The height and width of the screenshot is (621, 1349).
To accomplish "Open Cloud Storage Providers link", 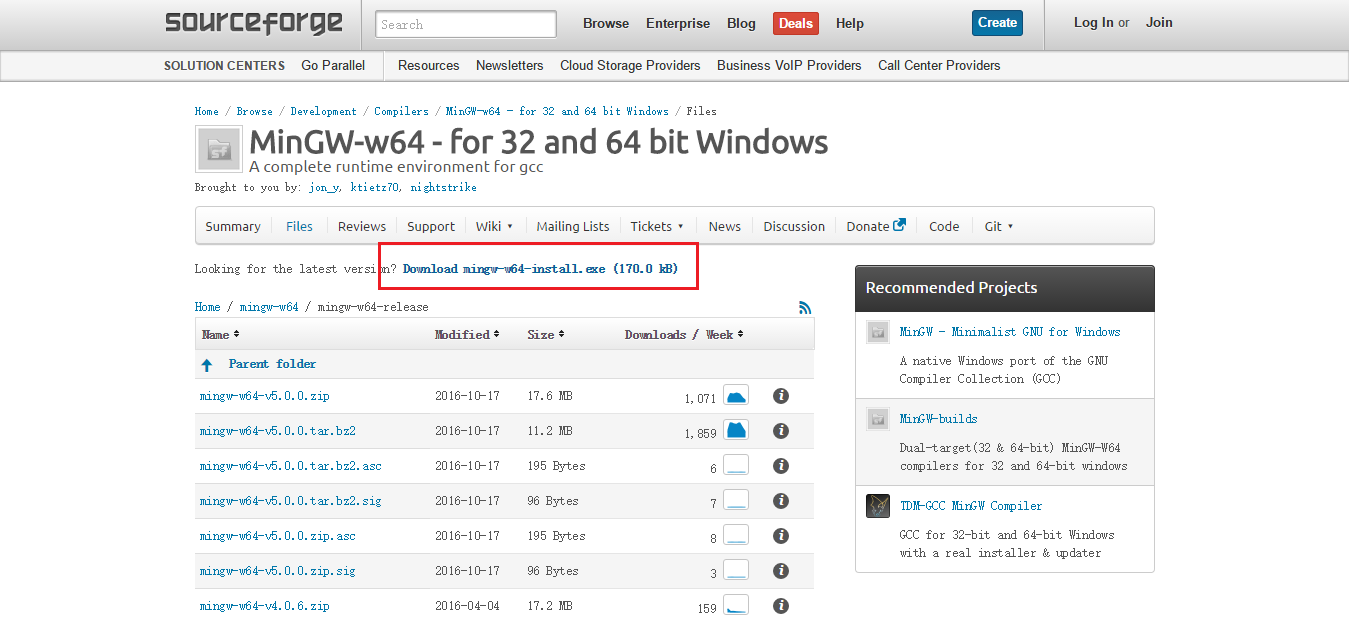I will (630, 65).
